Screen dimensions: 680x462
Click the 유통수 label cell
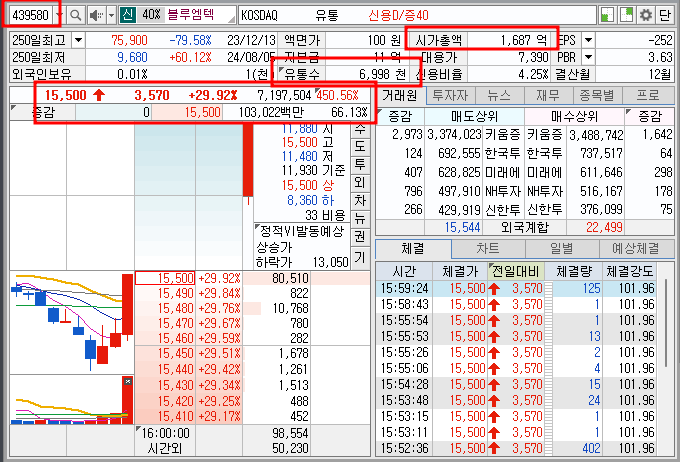pos(302,74)
